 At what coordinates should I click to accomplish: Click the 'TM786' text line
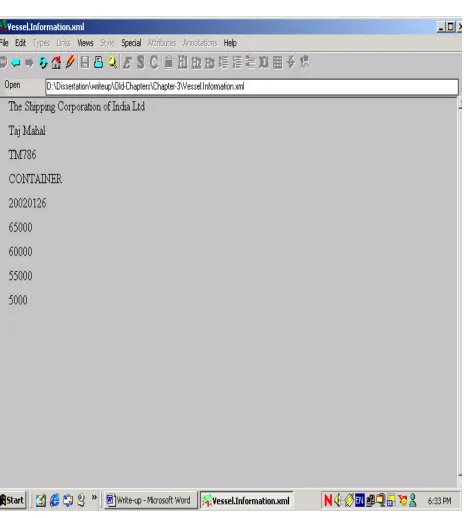pos(22,155)
